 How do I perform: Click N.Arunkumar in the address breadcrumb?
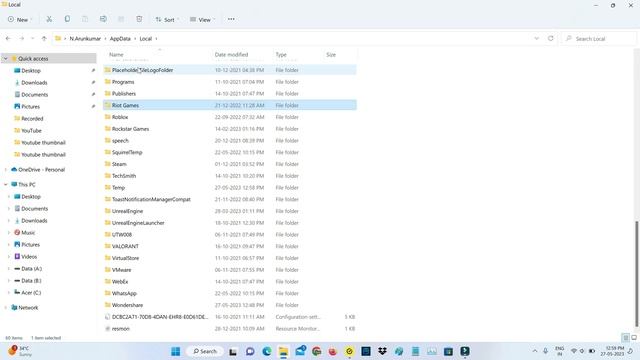tap(85, 38)
